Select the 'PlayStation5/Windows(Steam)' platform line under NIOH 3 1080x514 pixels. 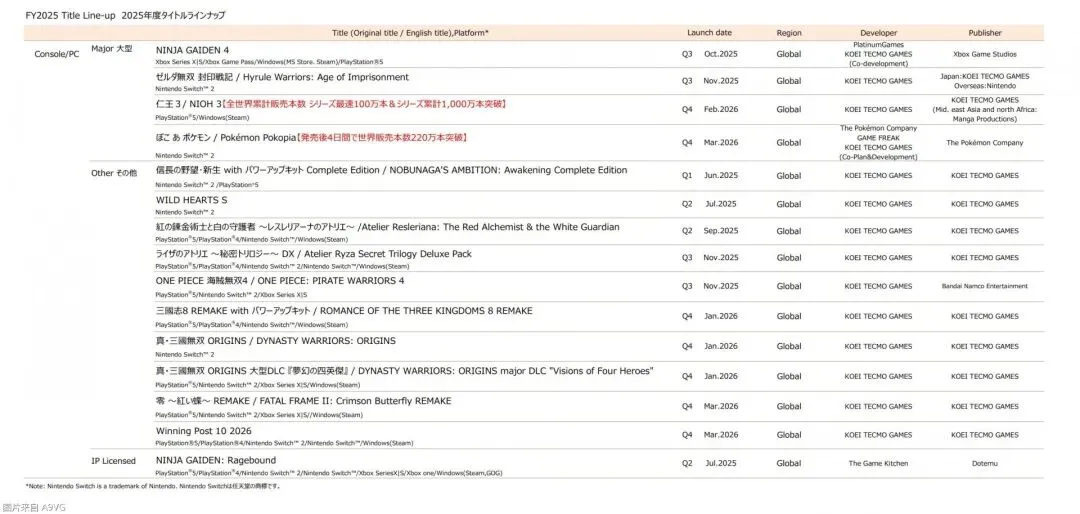[x=202, y=118]
